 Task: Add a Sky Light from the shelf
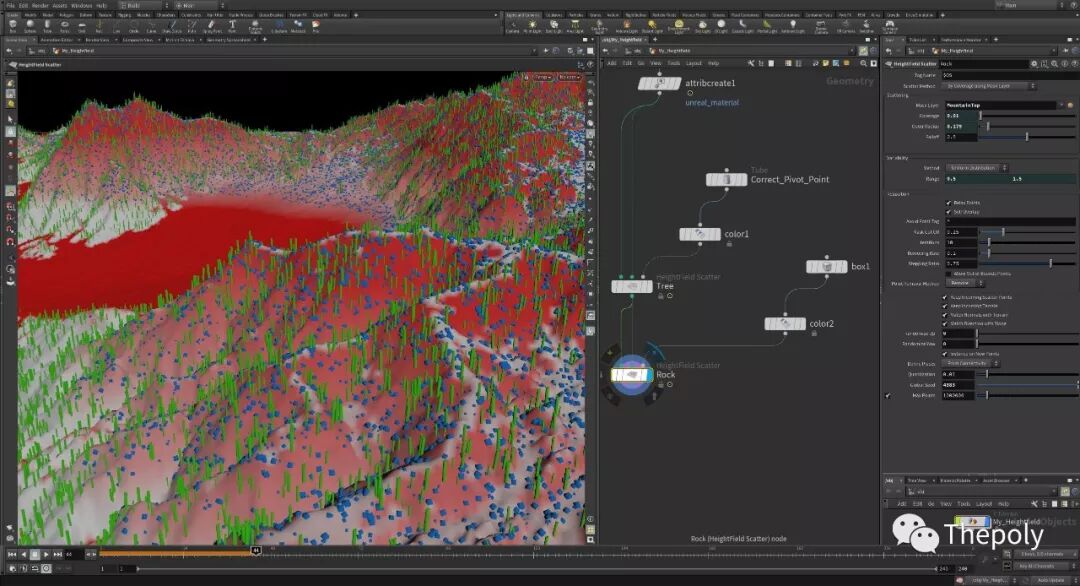pyautogui.click(x=703, y=27)
